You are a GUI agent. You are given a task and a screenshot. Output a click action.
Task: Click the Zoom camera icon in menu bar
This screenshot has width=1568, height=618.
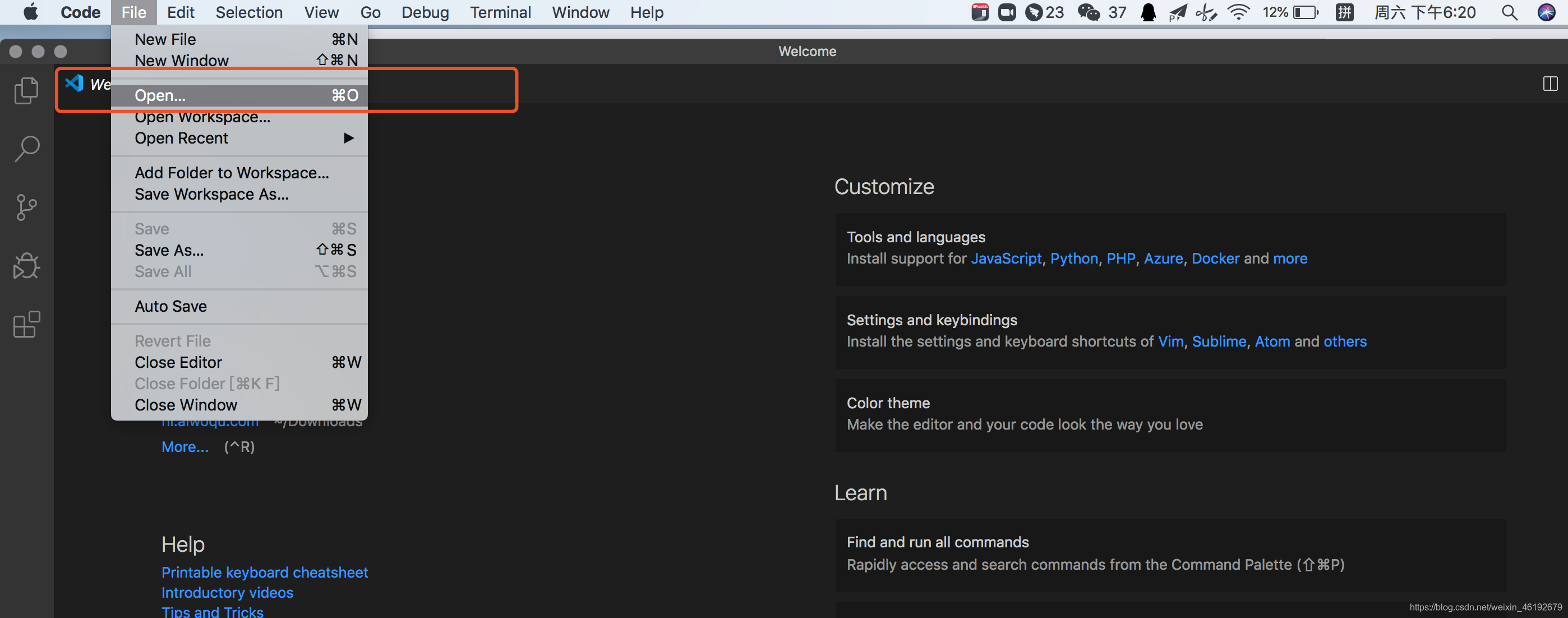point(1007,12)
